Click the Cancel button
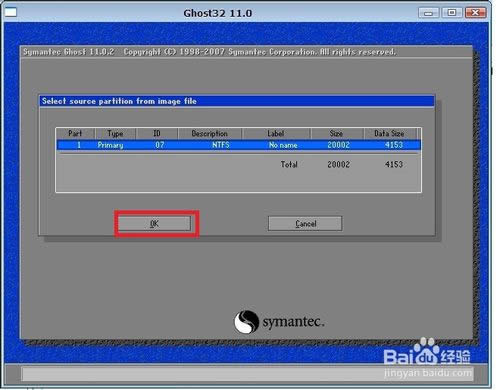 pos(305,224)
